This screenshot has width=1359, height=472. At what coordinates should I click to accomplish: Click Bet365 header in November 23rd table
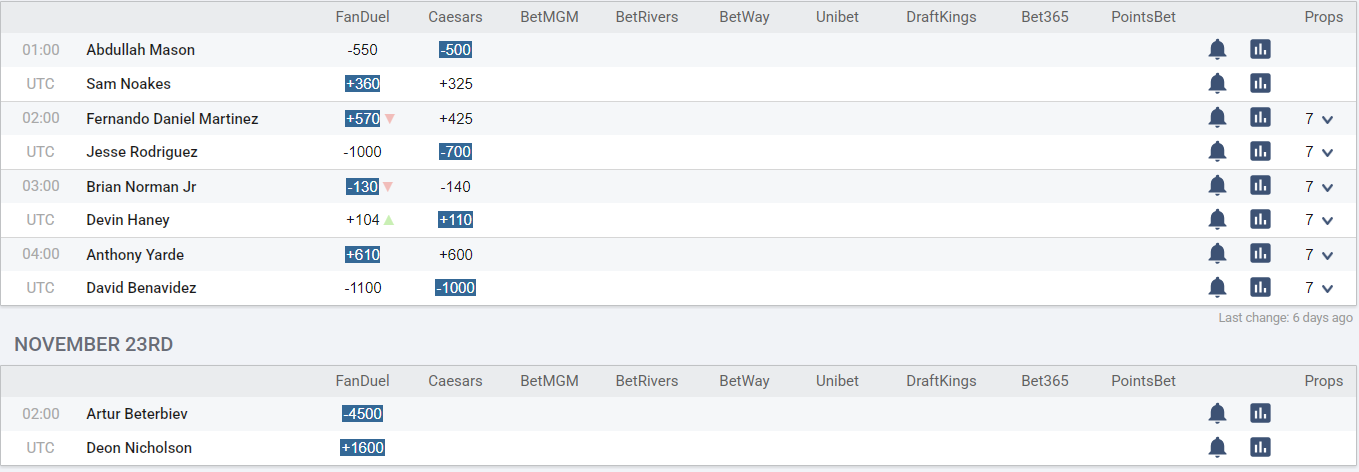(x=1045, y=381)
